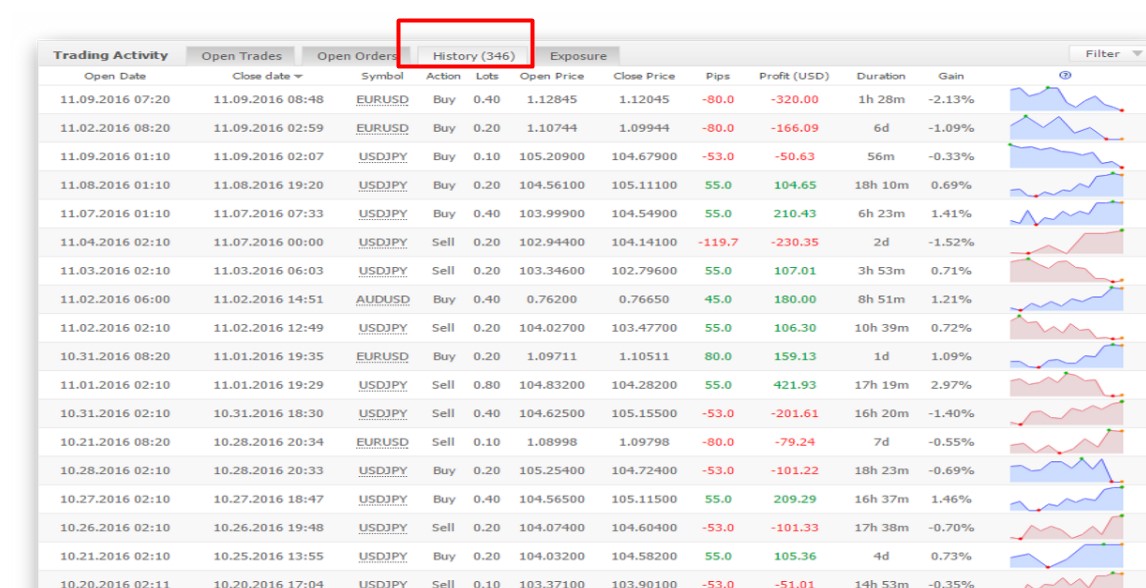Viewport: 1146px width, 588px height.
Task: Sort trades by Action column header
Action: pyautogui.click(x=443, y=76)
